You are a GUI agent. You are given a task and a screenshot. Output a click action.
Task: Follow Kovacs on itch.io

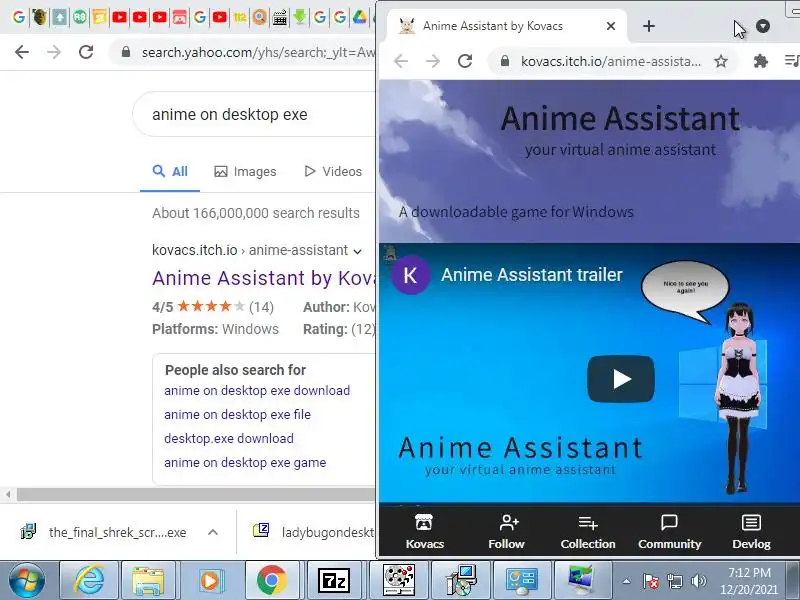[506, 532]
